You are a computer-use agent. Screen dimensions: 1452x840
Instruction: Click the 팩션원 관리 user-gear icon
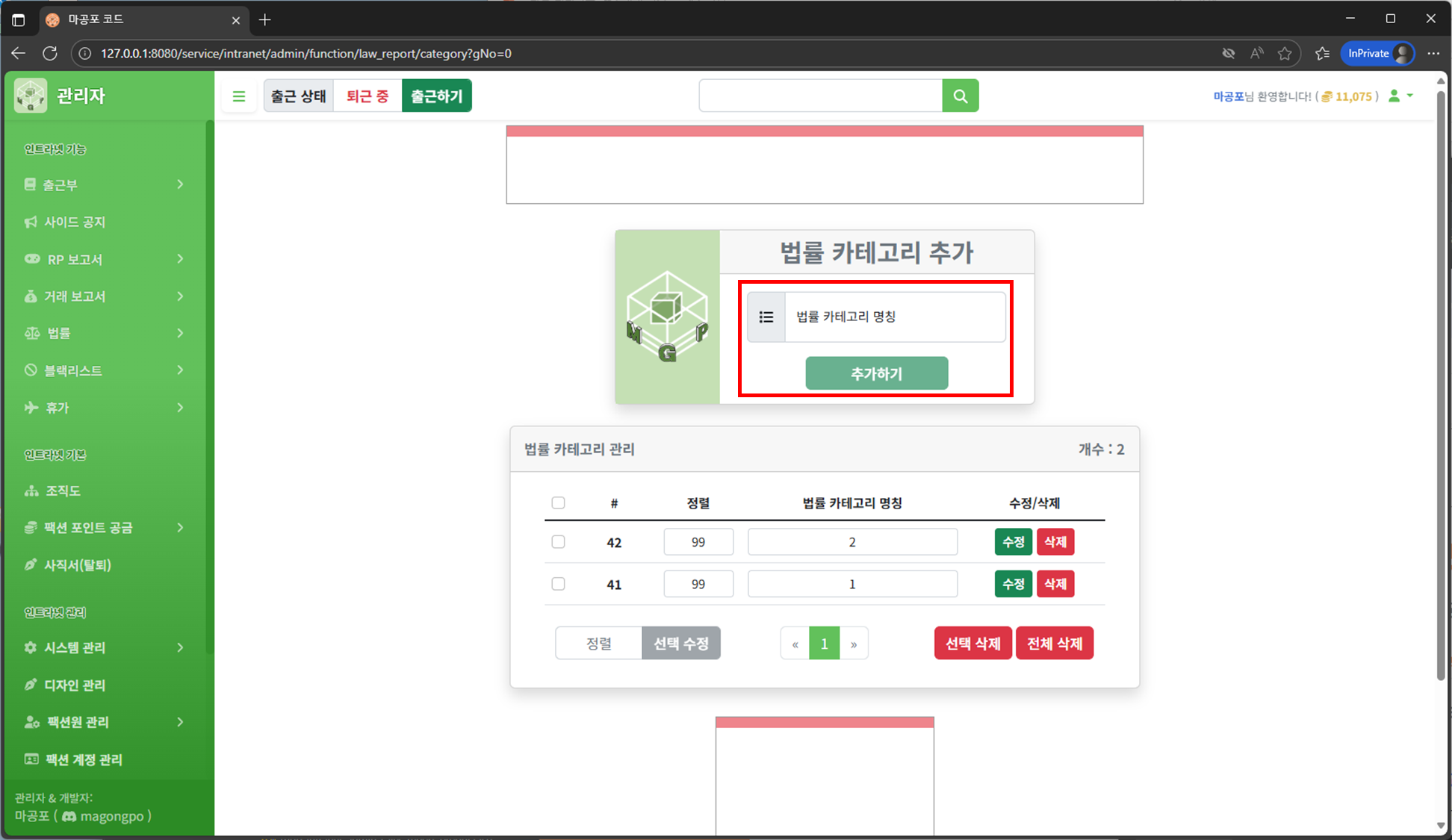click(x=32, y=722)
